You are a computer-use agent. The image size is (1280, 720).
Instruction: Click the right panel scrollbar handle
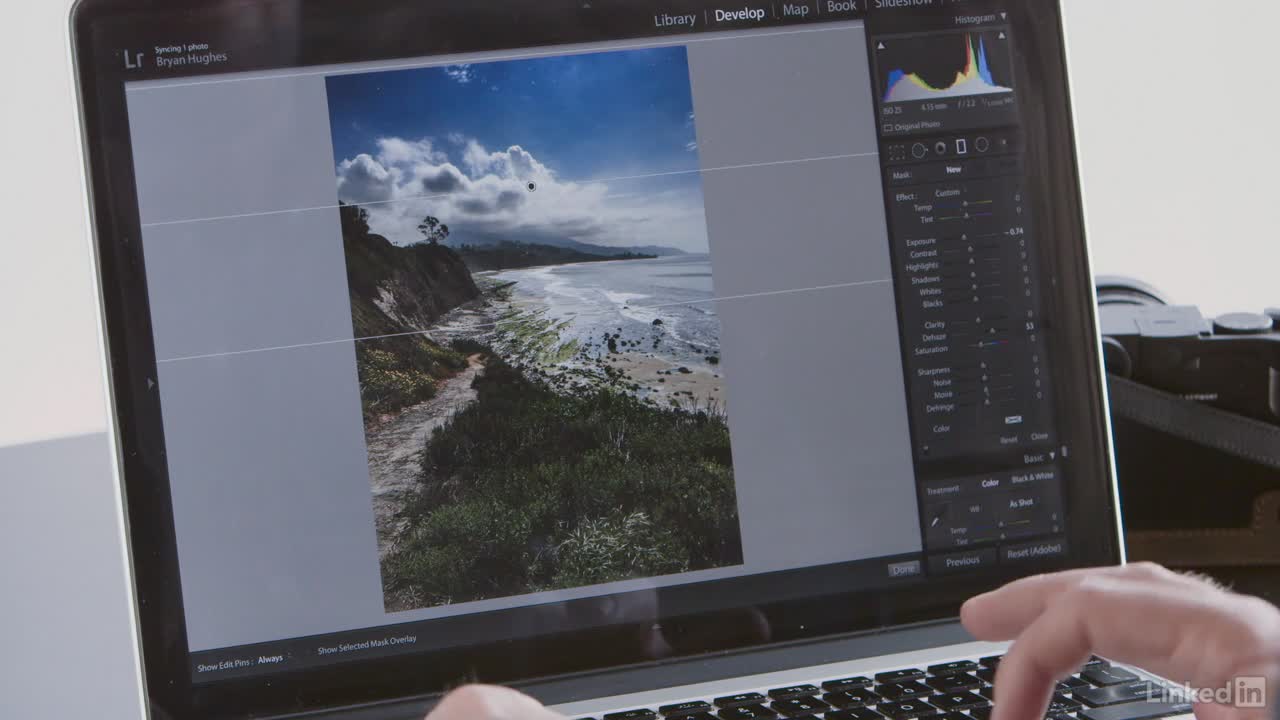1064,451
